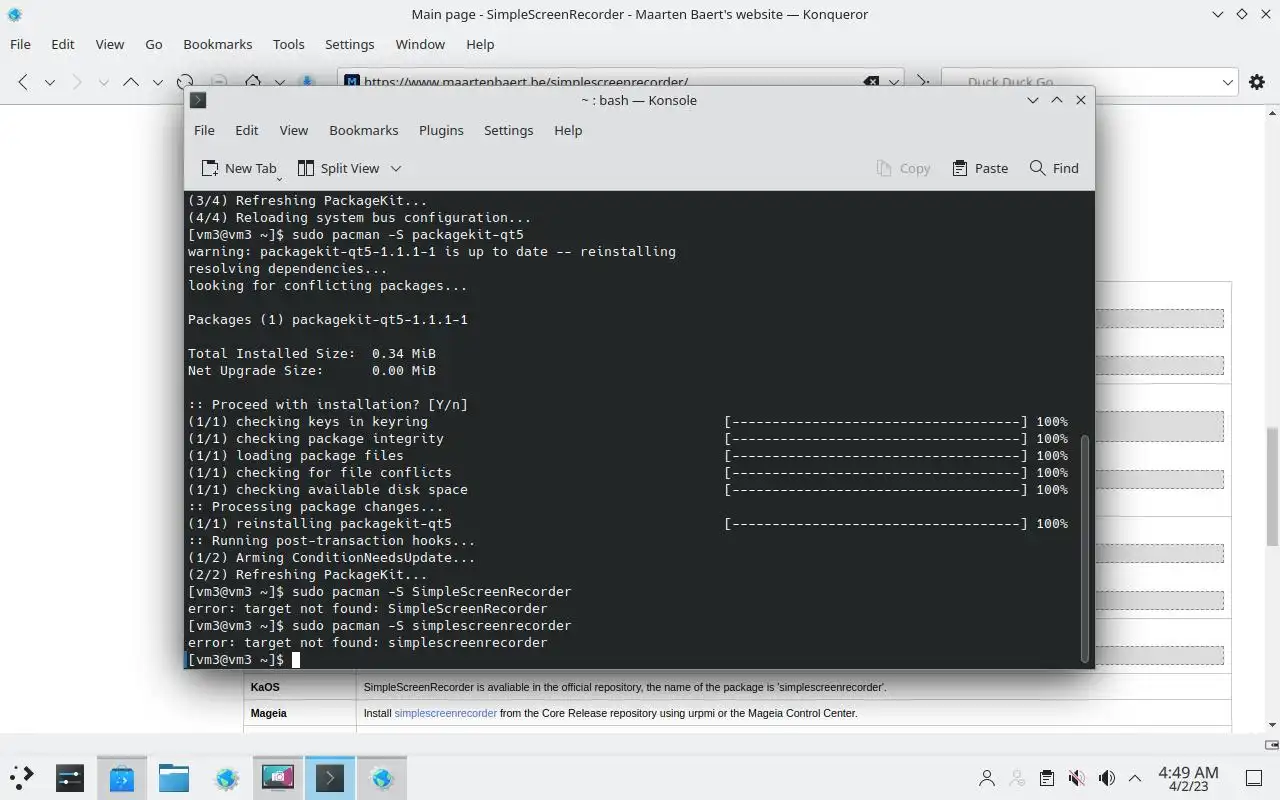Open the File menu in Konsole

tap(204, 130)
